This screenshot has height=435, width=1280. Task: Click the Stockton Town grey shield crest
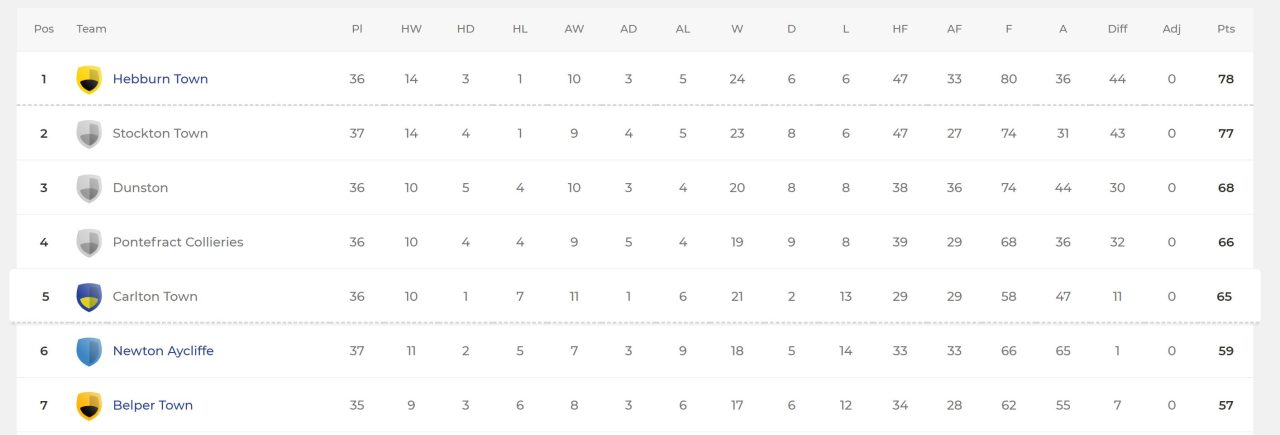89,134
